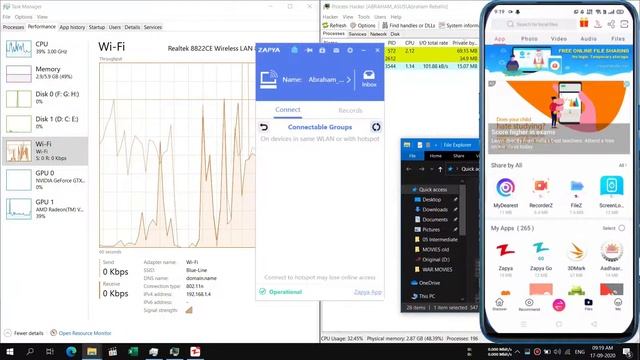
Task: Click the Zapya pin-window icon in title bar
Action: pyautogui.click(x=309, y=50)
